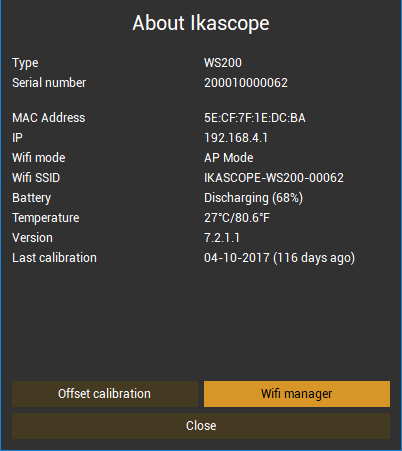Click the Type label

click(x=25, y=63)
